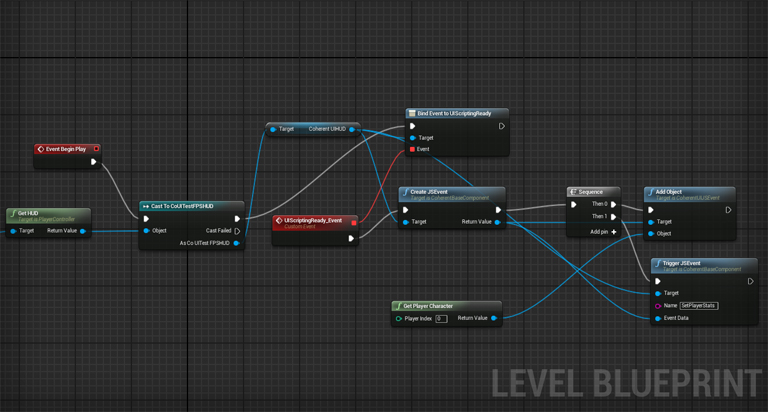Screen dimensions: 768x412
Task: Click the SetPlayerStats Name text field
Action: [x=699, y=305]
